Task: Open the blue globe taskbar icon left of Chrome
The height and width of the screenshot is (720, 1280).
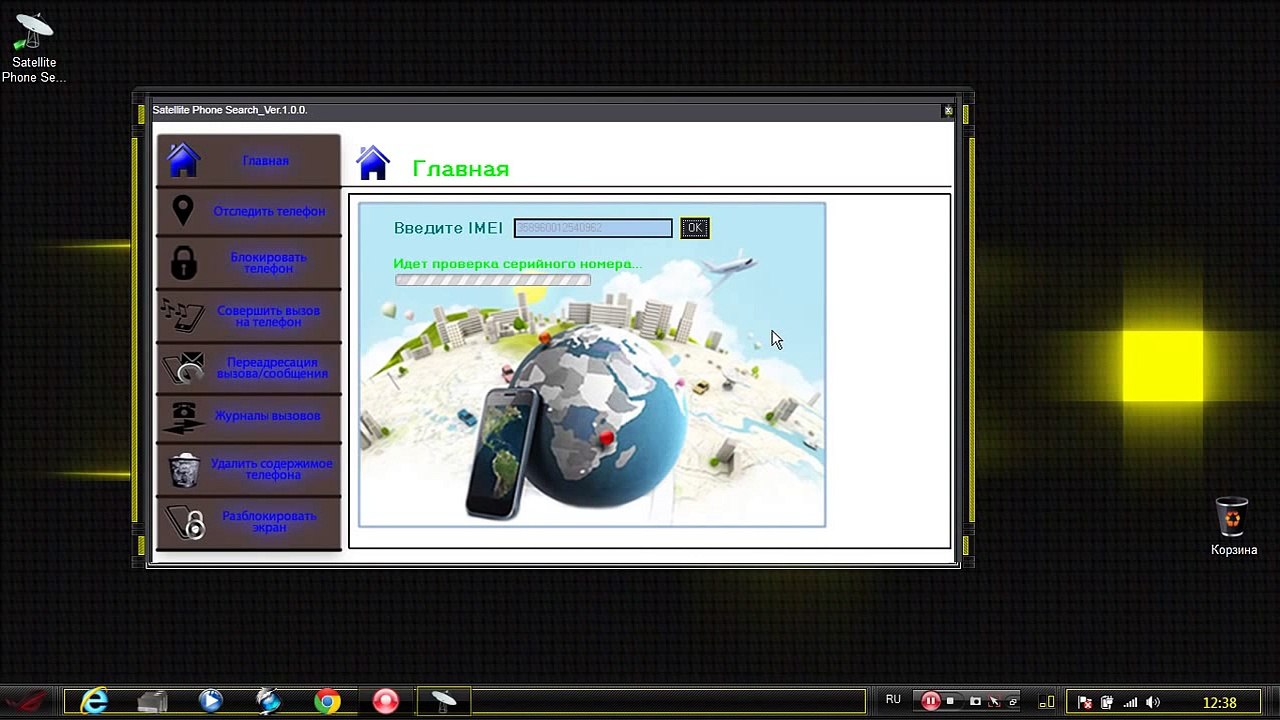Action: [268, 701]
